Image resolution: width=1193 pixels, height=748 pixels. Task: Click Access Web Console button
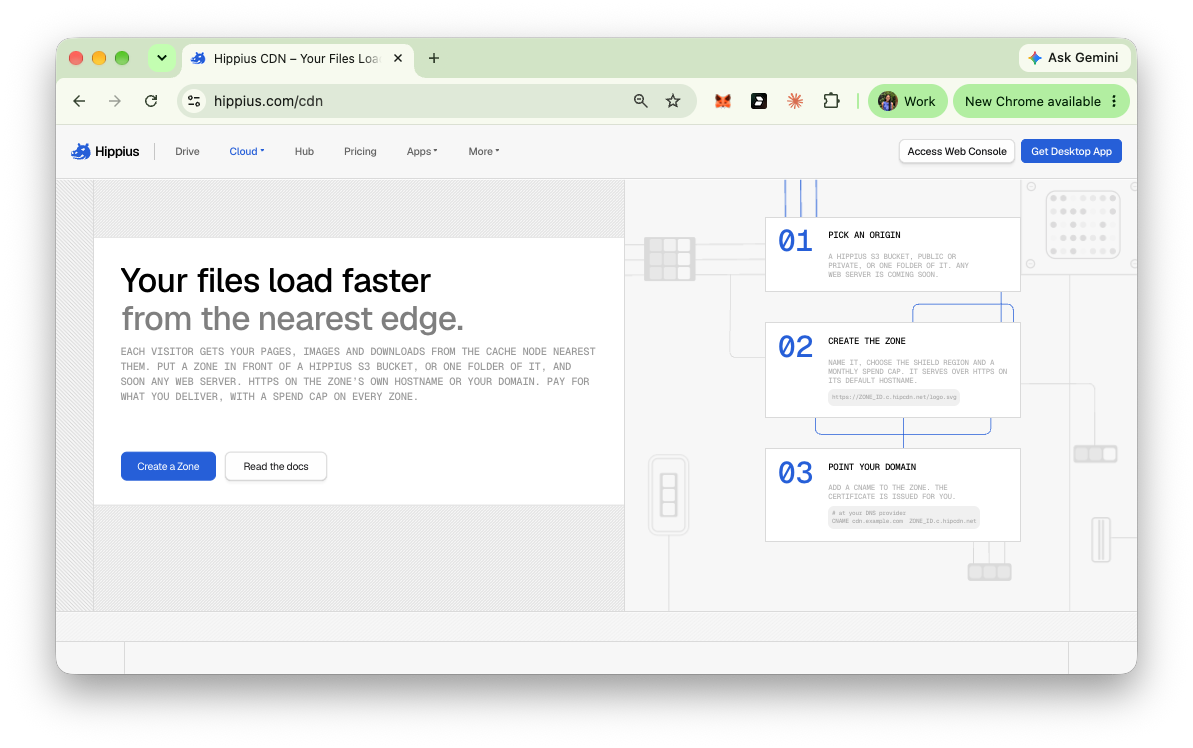[956, 151]
